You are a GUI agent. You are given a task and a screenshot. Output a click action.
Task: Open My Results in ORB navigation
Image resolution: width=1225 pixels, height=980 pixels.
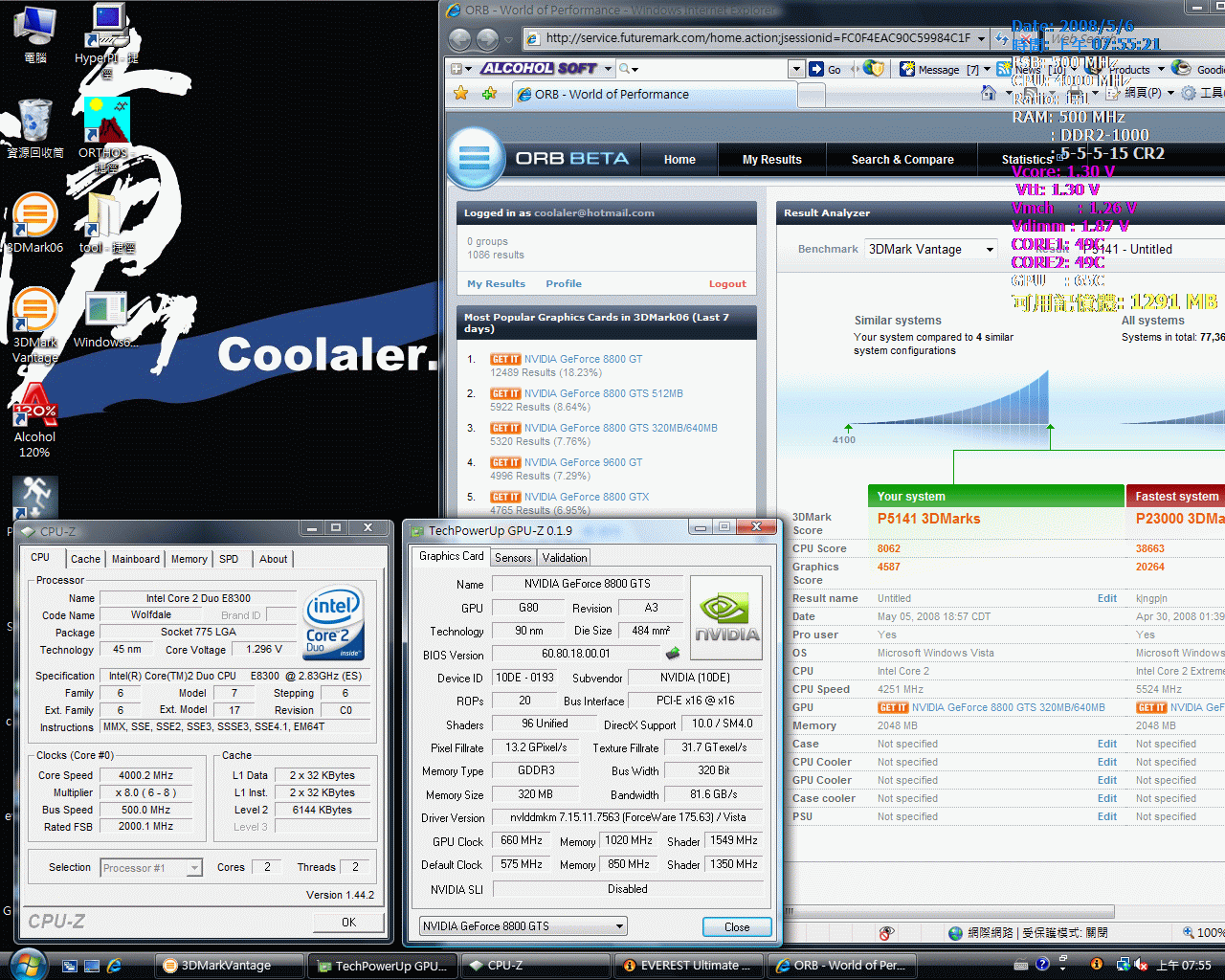[772, 160]
